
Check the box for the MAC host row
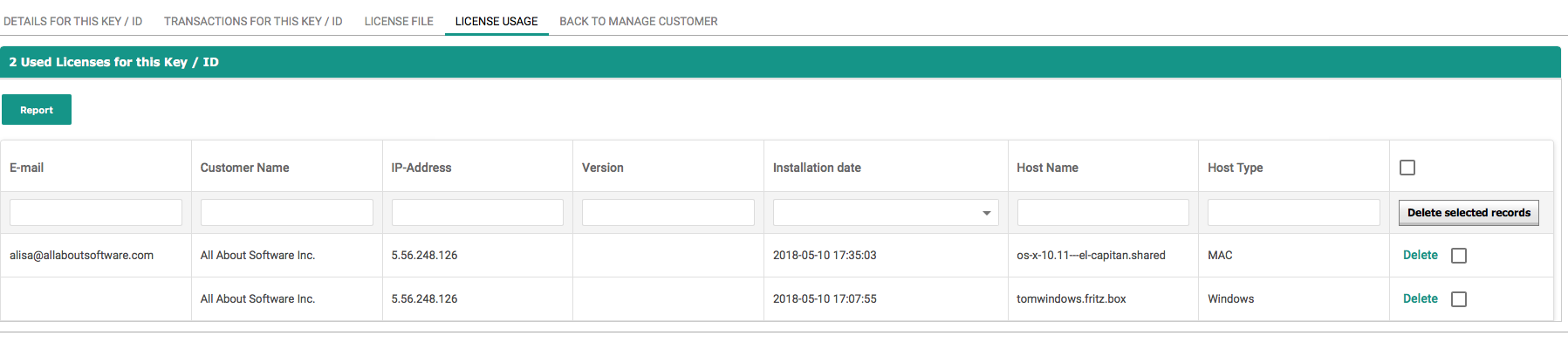[1459, 256]
